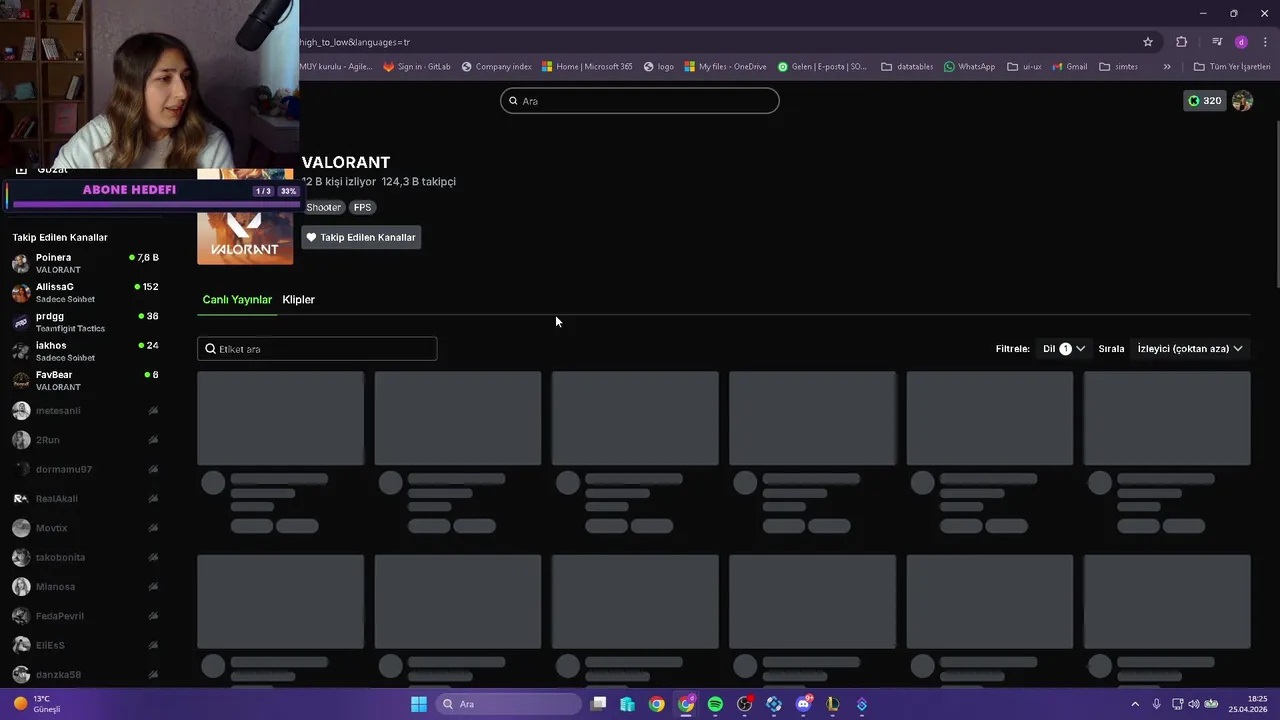Open the Gmail bookmark
This screenshot has height=720, width=1280.
click(1069, 67)
